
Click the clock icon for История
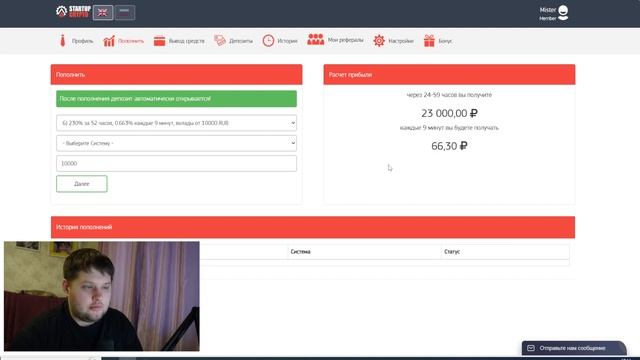tap(268, 41)
